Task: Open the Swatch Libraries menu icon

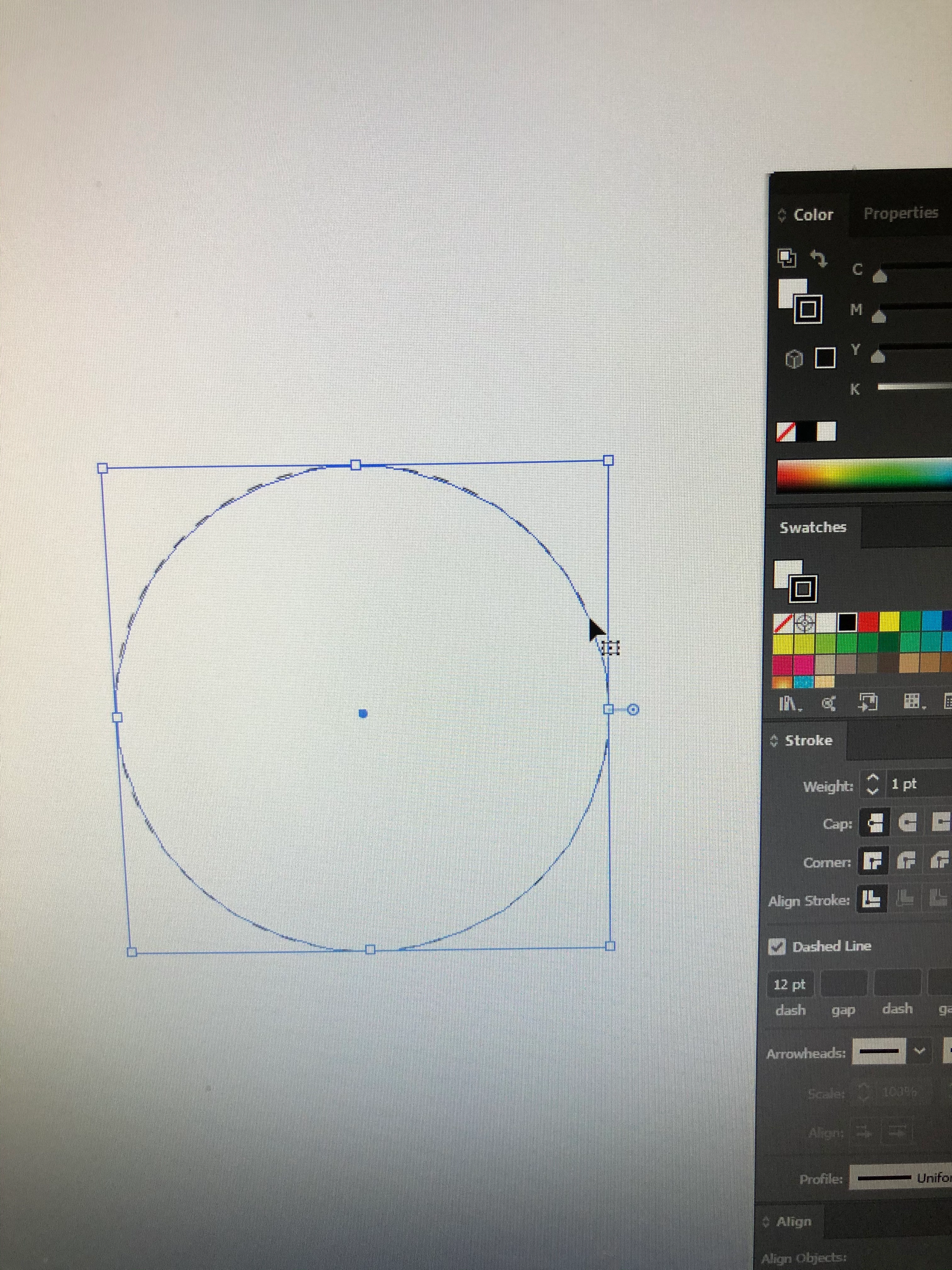Action: (x=789, y=703)
